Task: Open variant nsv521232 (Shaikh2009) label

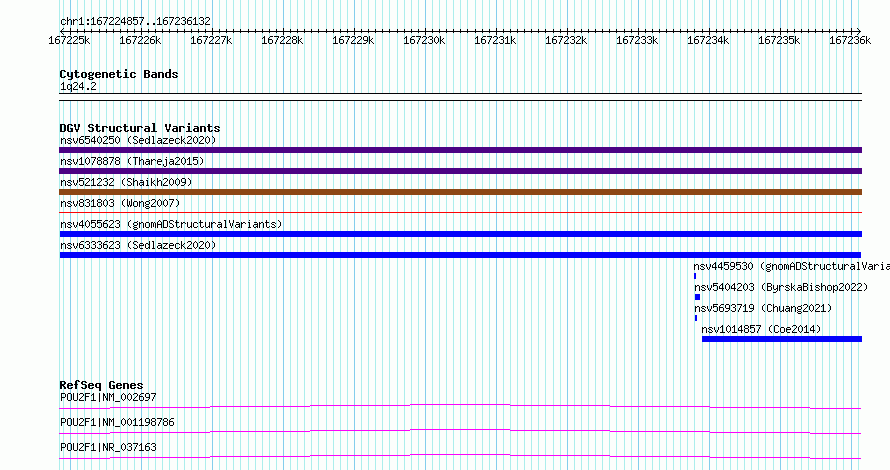Action: [x=126, y=182]
